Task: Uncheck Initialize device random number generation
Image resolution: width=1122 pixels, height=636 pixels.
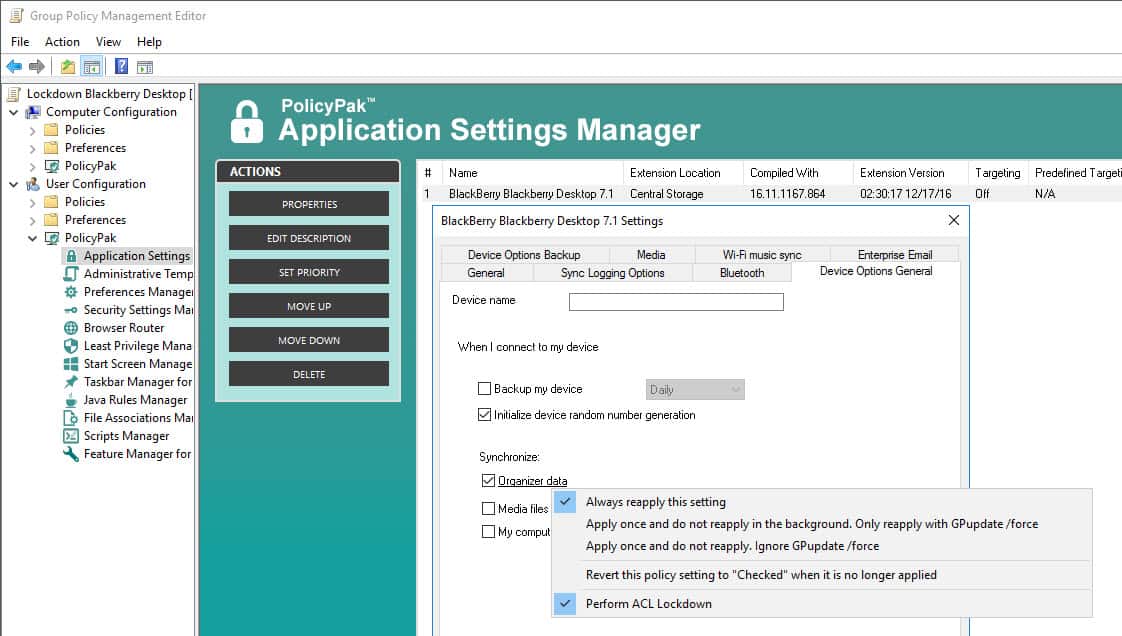Action: 484,414
